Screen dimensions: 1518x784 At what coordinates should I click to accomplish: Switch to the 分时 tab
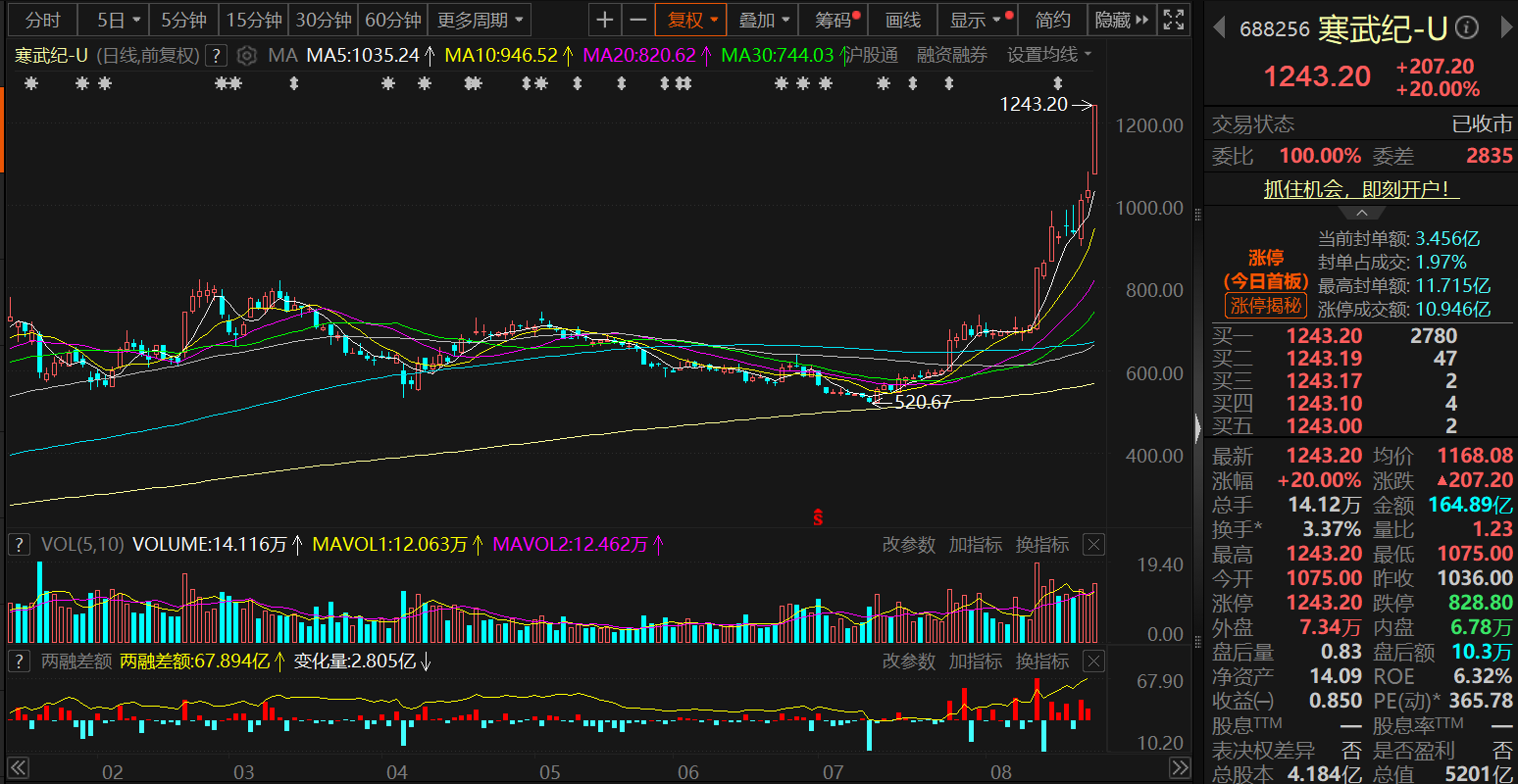point(42,20)
